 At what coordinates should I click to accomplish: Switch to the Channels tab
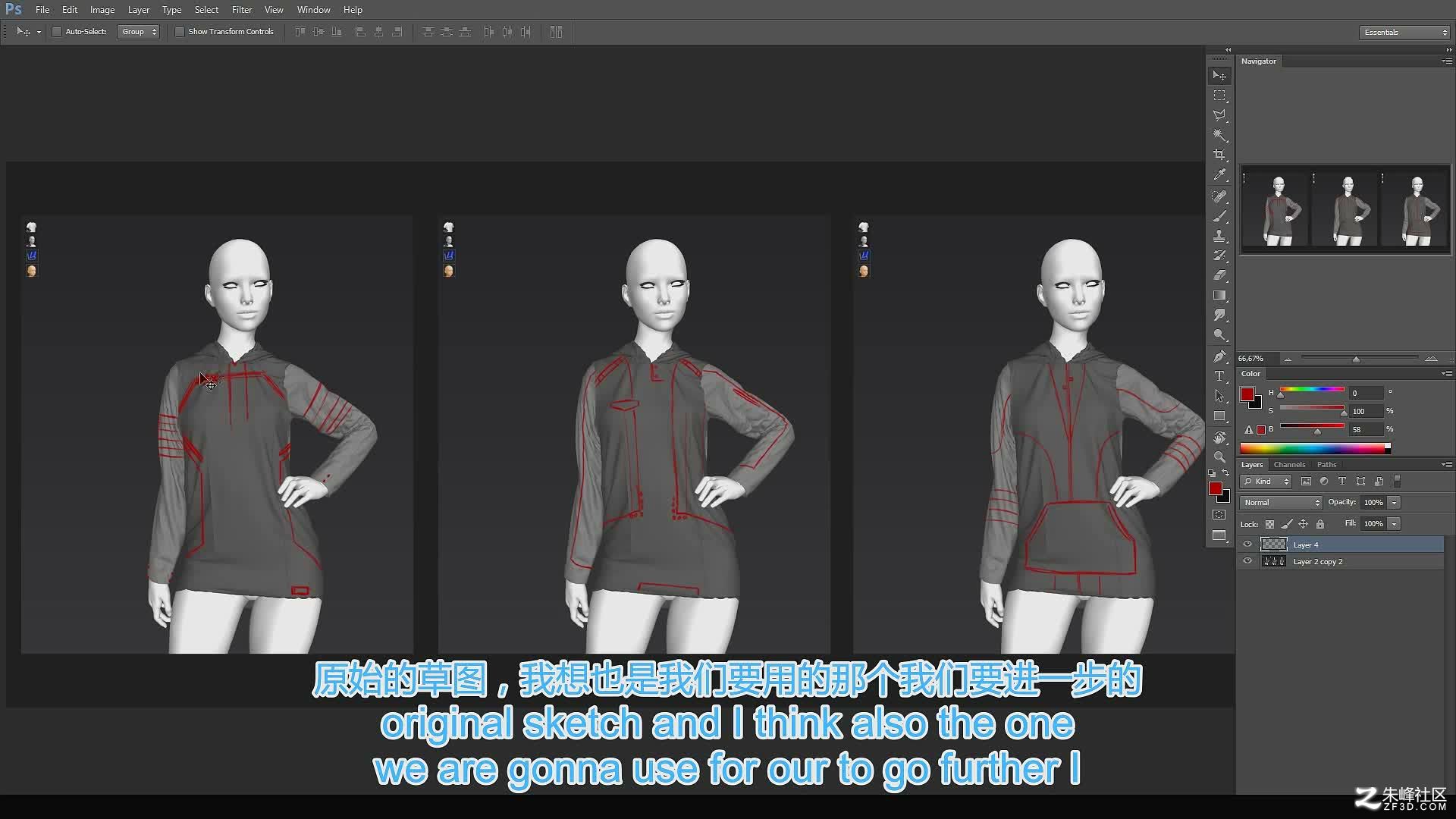tap(1289, 465)
